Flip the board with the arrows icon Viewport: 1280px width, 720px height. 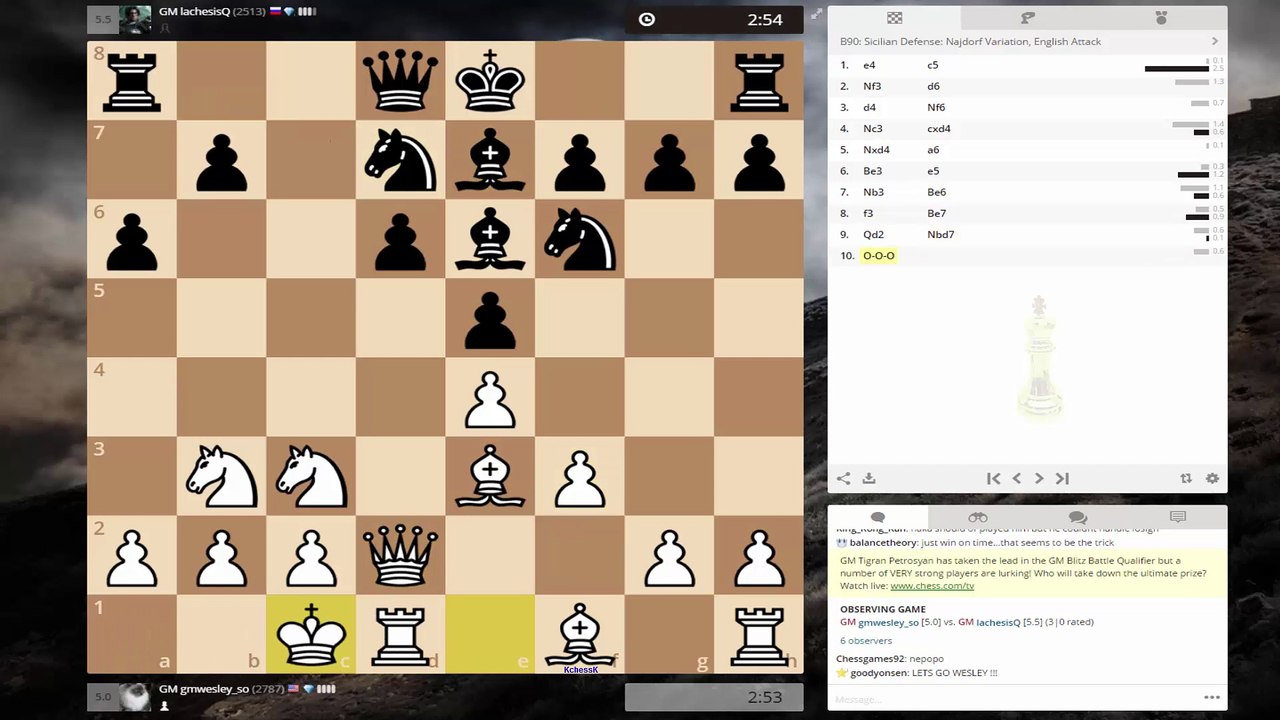pyautogui.click(x=1186, y=479)
